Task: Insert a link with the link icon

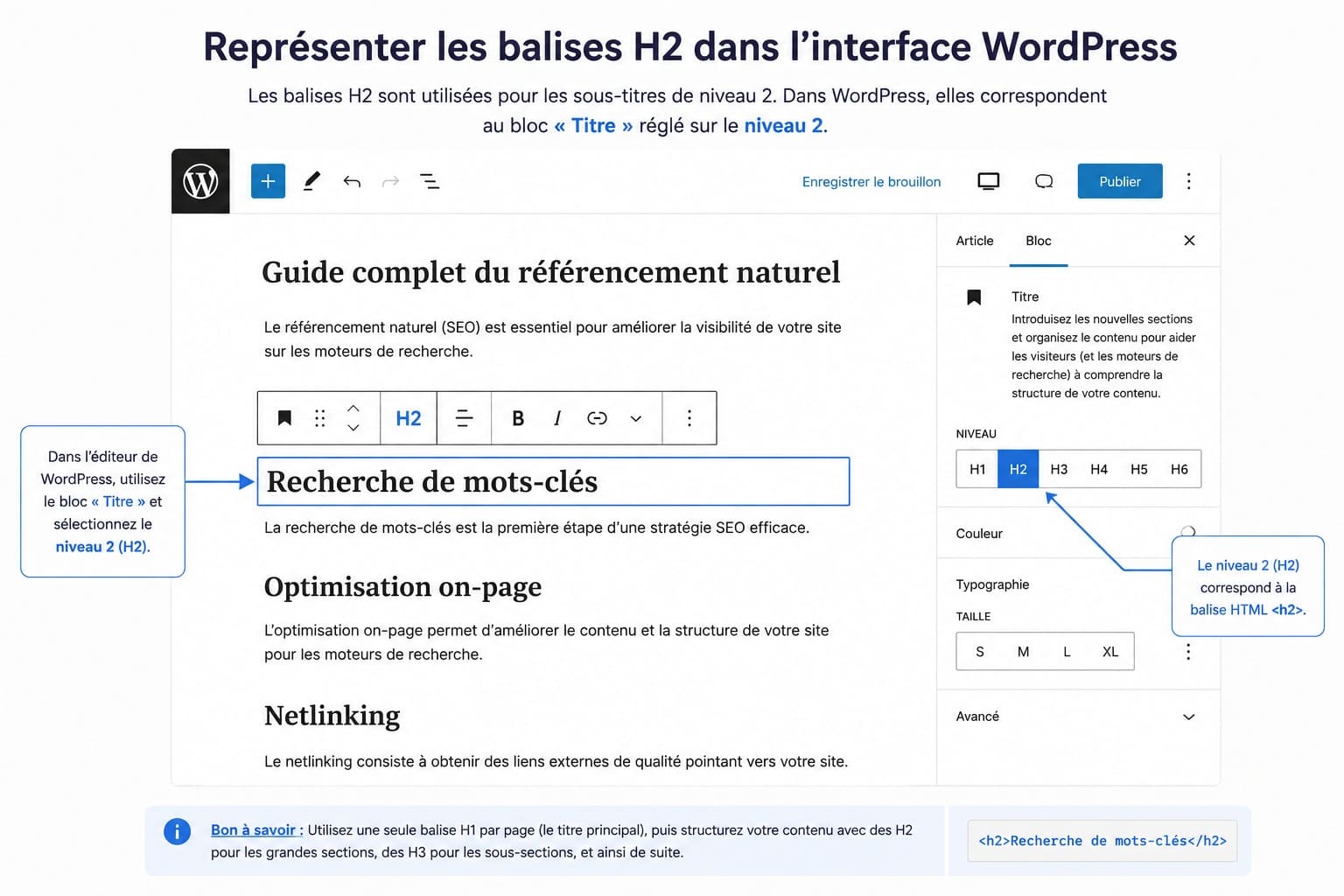Action: pyautogui.click(x=597, y=418)
